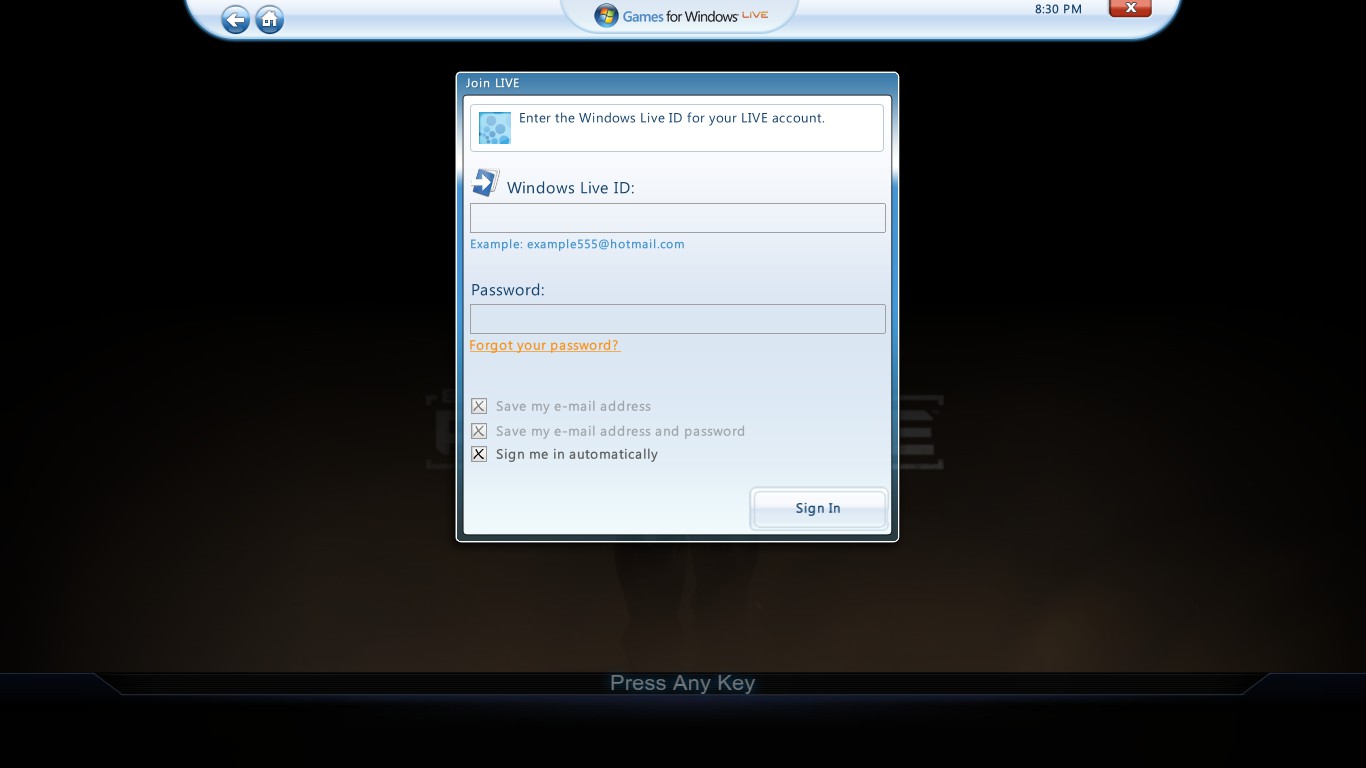Focus the Password input field

678,319
